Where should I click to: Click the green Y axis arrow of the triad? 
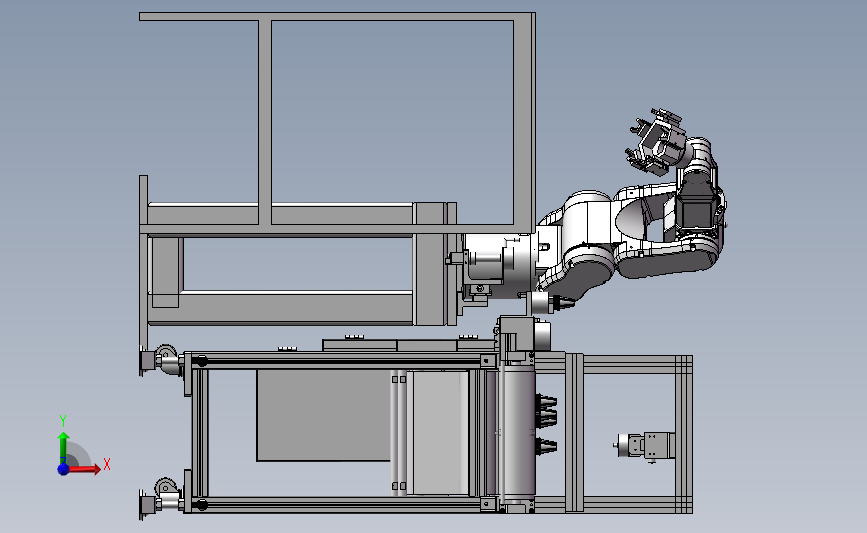point(63,448)
